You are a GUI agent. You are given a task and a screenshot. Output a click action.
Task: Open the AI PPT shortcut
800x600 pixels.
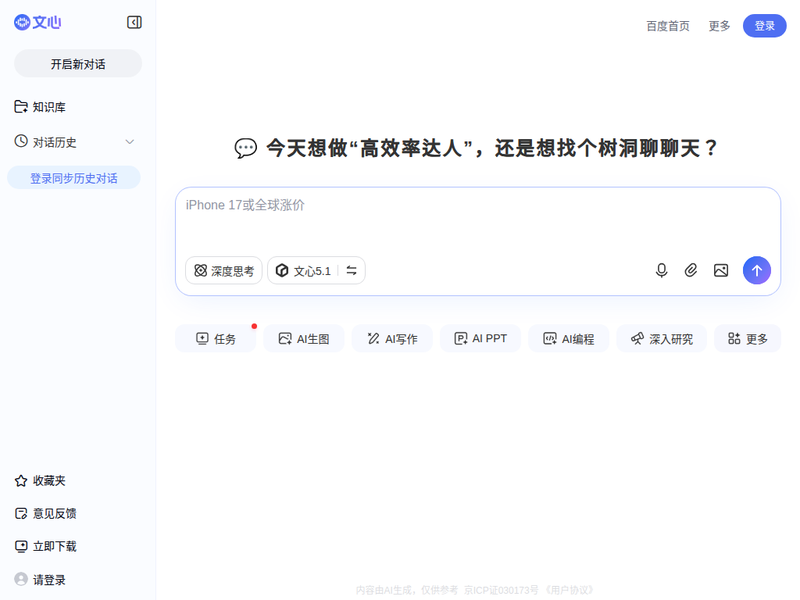click(x=481, y=338)
